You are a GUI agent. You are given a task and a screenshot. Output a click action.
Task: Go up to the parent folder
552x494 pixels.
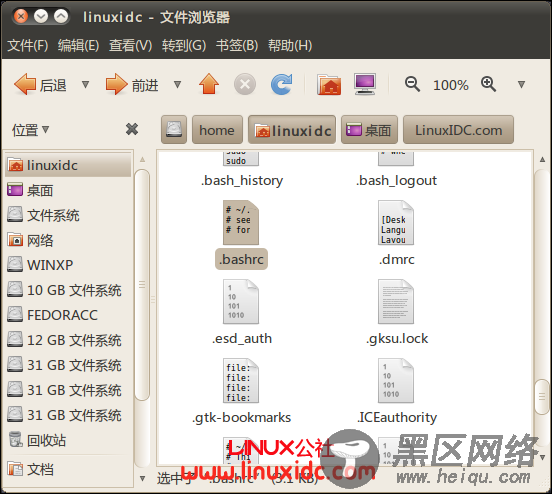click(x=209, y=84)
